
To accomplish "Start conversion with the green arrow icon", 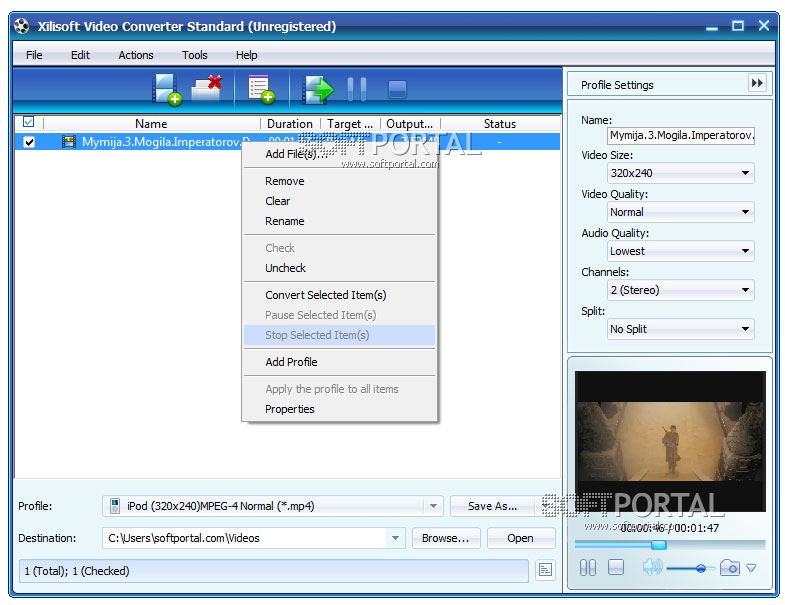I will pos(318,90).
